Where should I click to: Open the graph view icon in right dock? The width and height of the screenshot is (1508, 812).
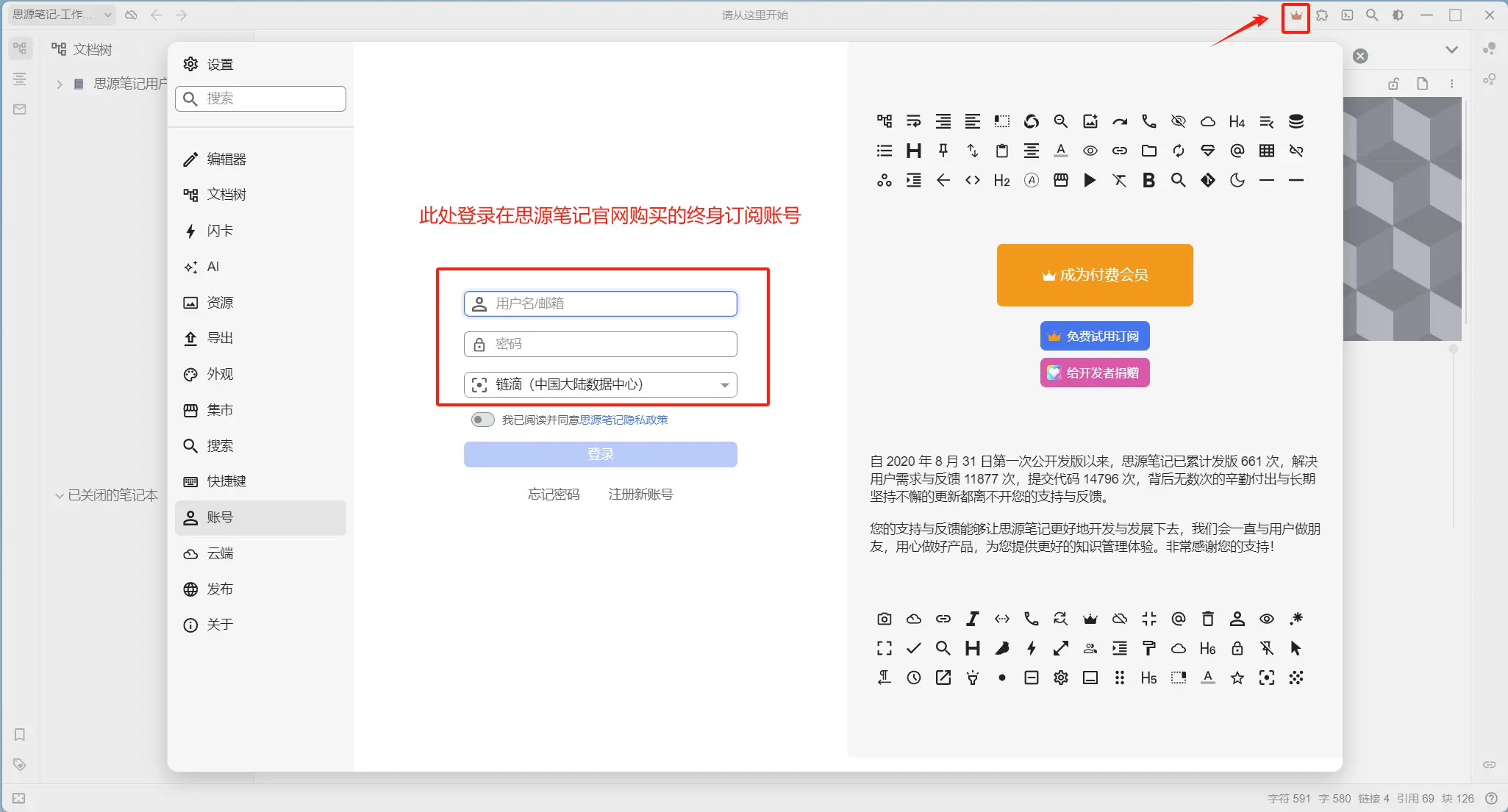tap(1489, 48)
